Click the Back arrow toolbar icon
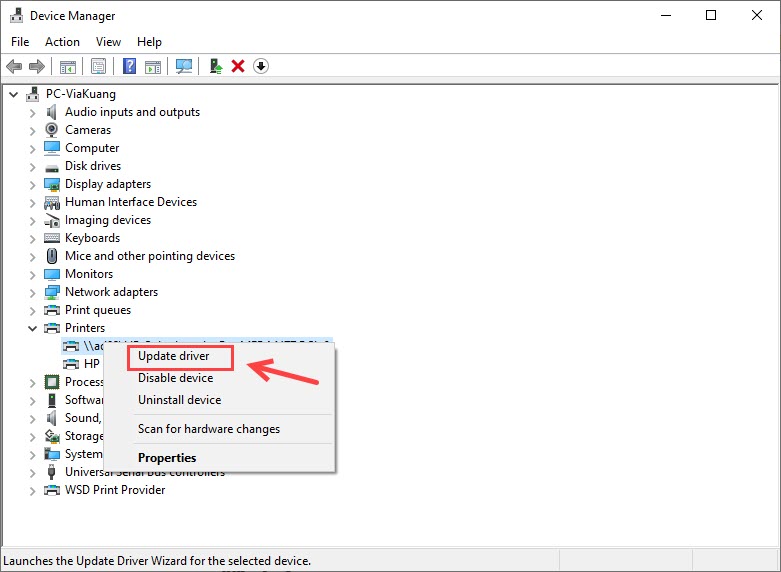The image size is (781, 572). pyautogui.click(x=14, y=66)
